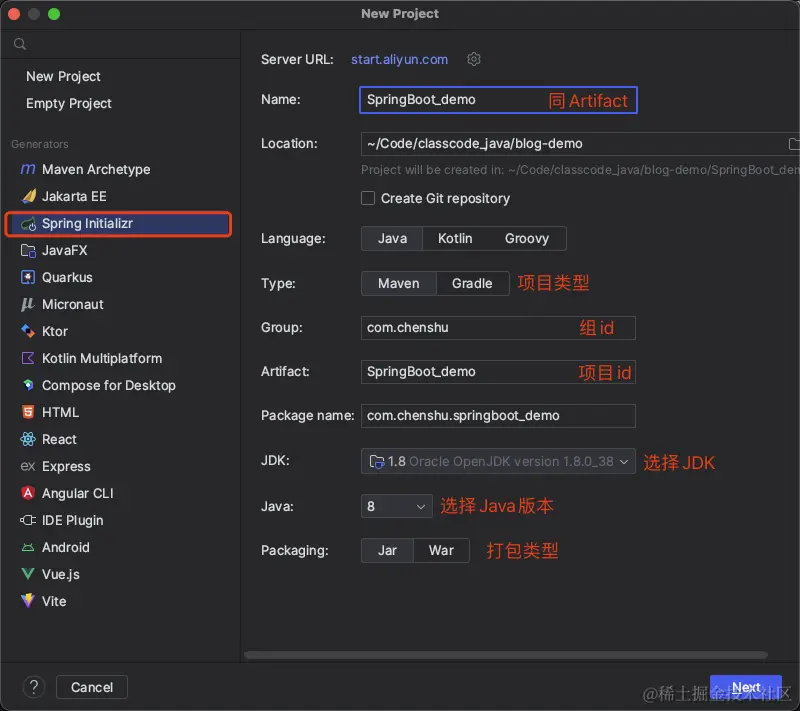
Task: Select Jar packaging
Action: 387,550
